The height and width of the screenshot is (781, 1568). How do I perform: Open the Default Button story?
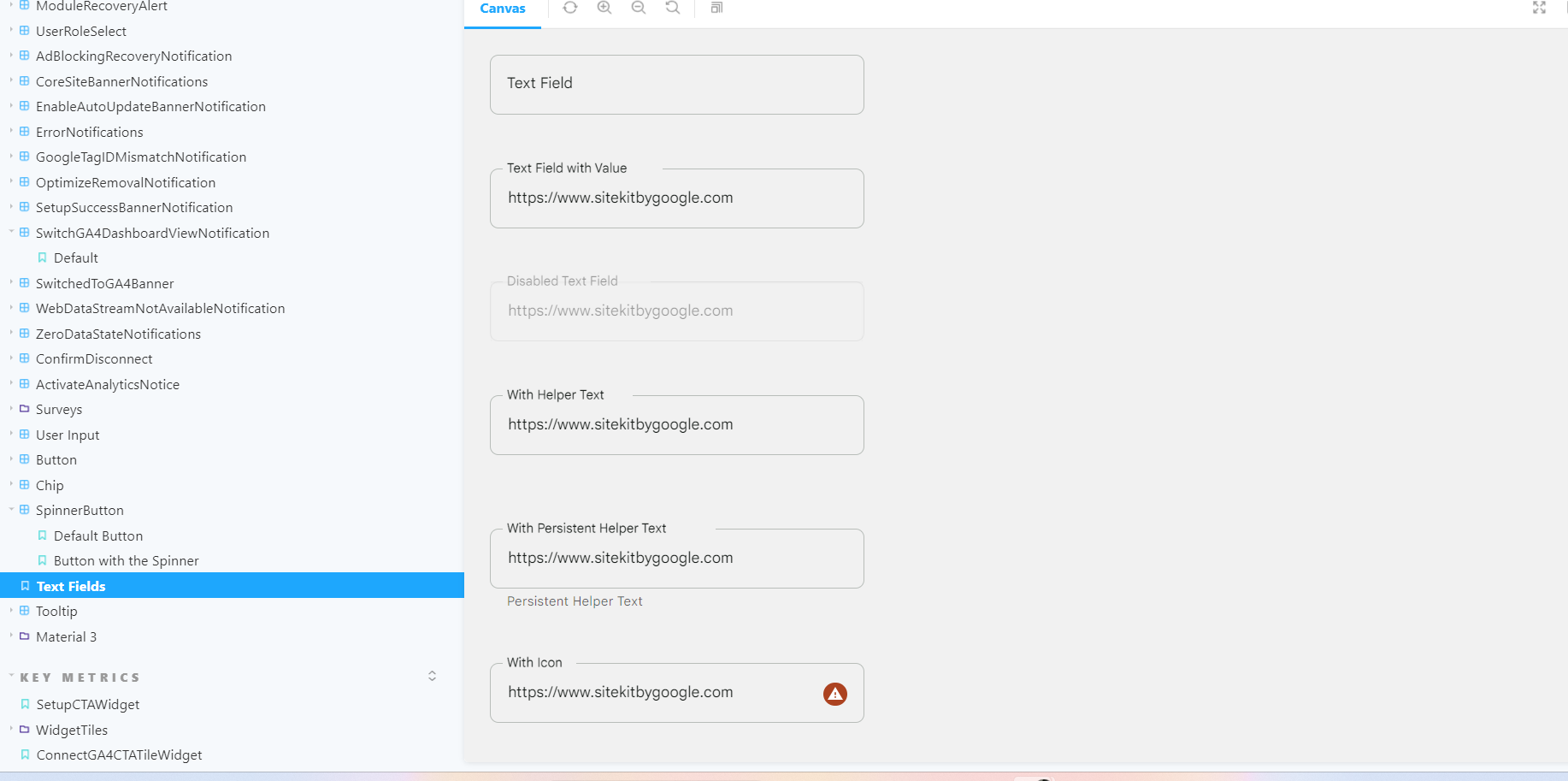coord(98,535)
